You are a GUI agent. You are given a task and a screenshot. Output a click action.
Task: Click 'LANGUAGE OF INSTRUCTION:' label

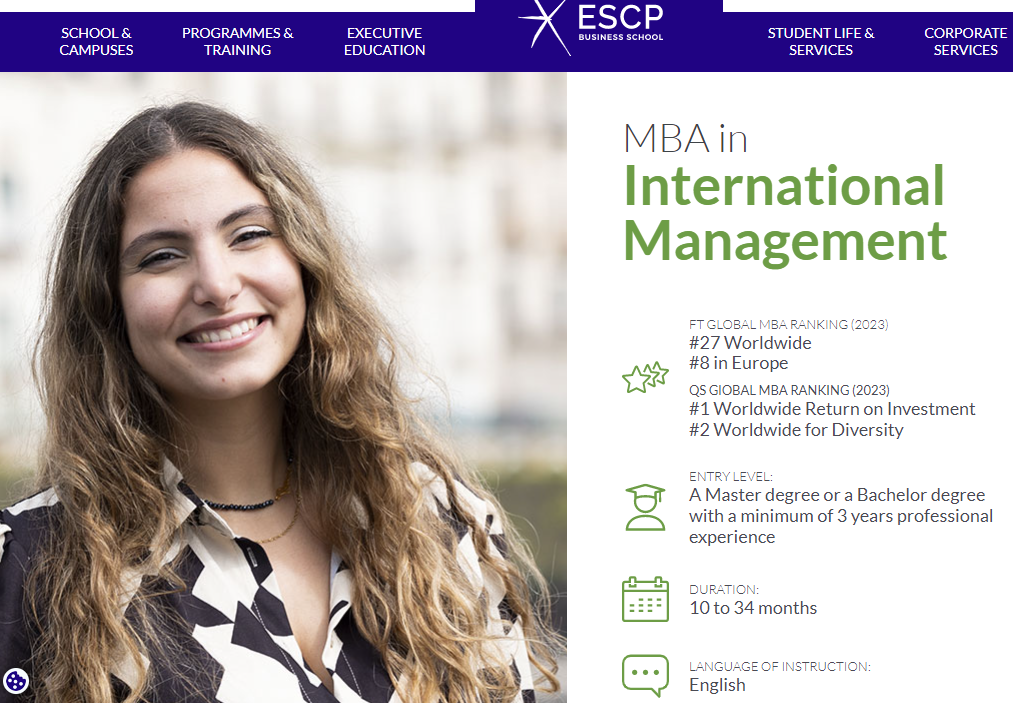[x=780, y=667]
